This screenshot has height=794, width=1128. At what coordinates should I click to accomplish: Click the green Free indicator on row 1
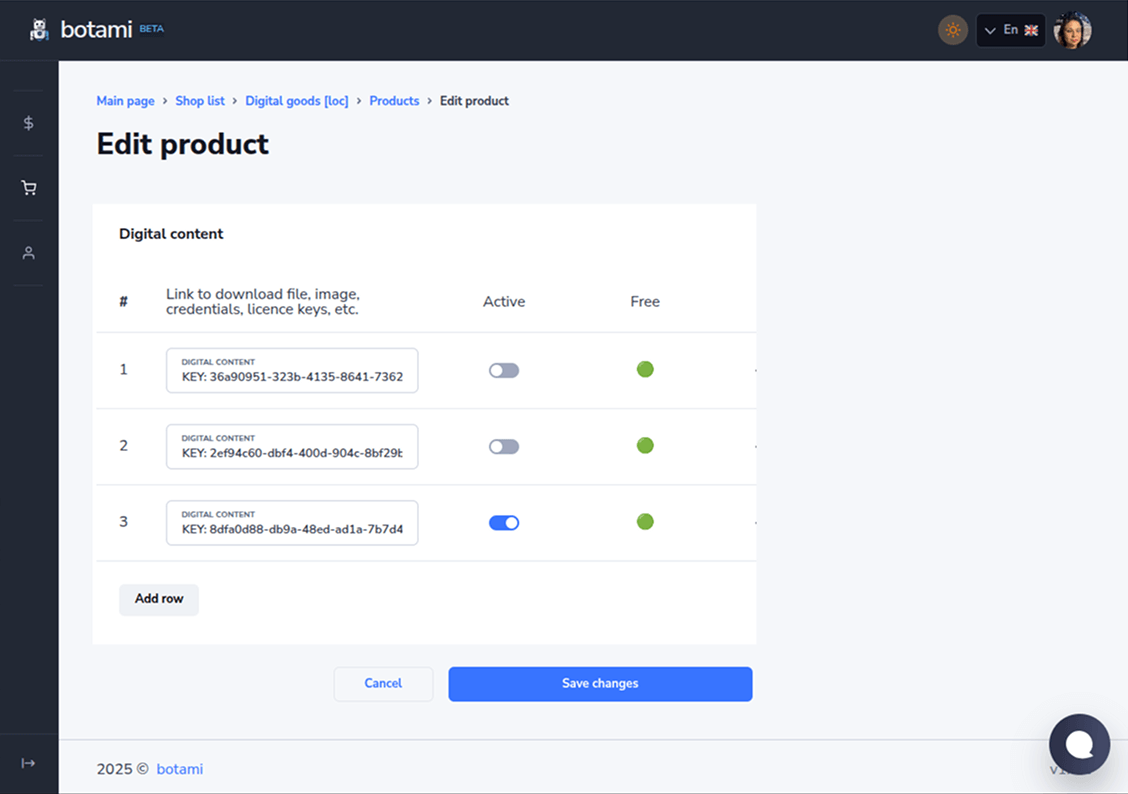[x=645, y=369]
